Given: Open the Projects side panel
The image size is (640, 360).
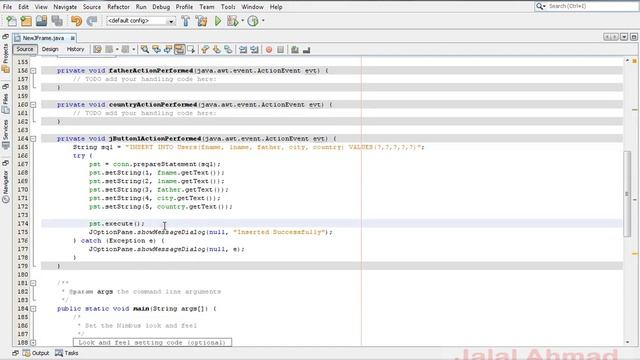Looking at the screenshot, I should click(5, 58).
